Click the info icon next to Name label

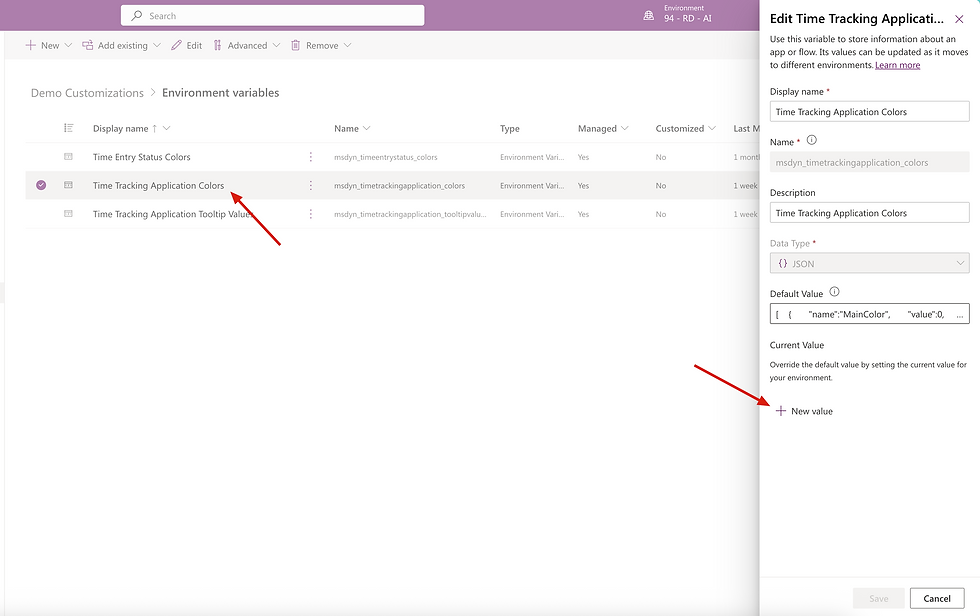click(811, 141)
